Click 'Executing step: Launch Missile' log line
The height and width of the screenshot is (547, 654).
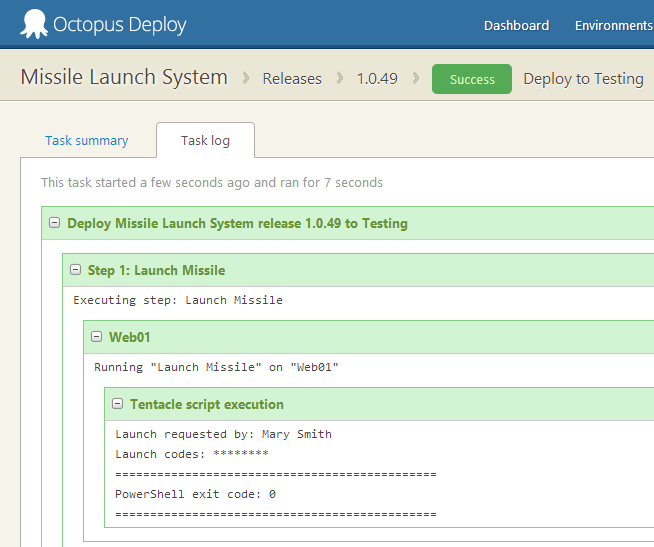coord(178,300)
